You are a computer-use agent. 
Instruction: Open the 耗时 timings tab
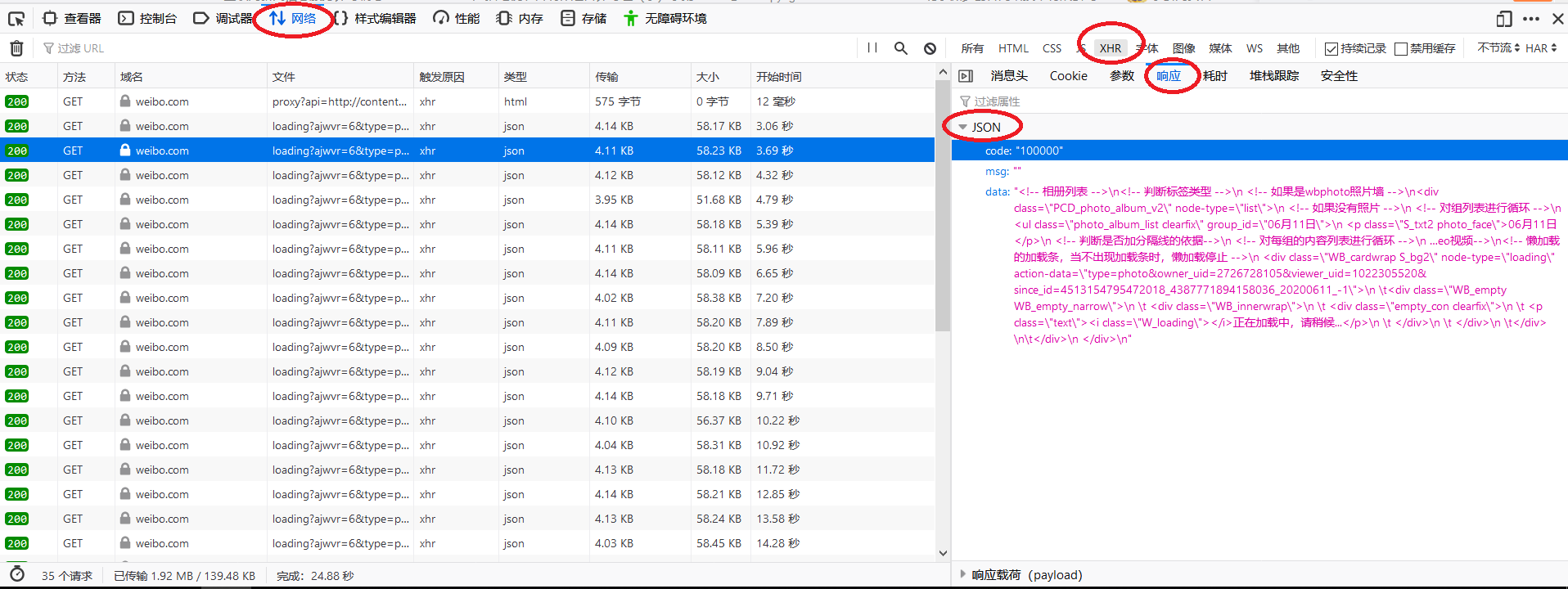click(1214, 76)
